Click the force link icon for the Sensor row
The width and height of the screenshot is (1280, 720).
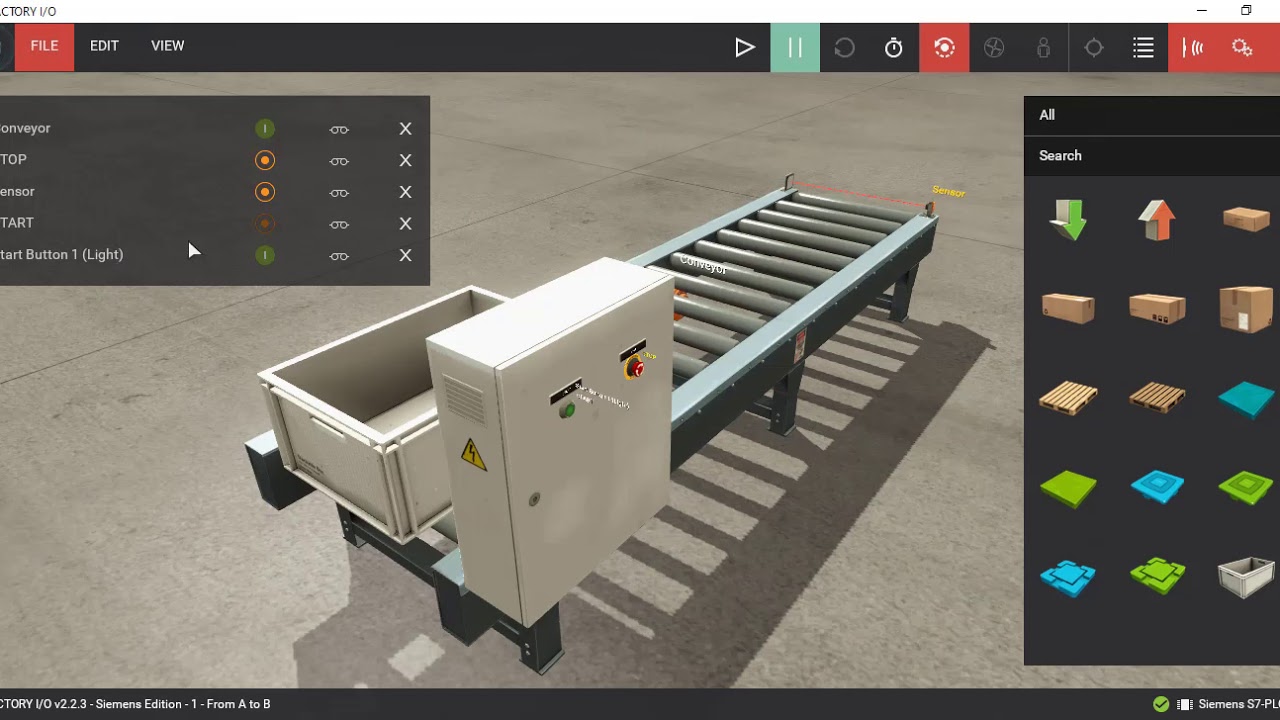tap(339, 193)
